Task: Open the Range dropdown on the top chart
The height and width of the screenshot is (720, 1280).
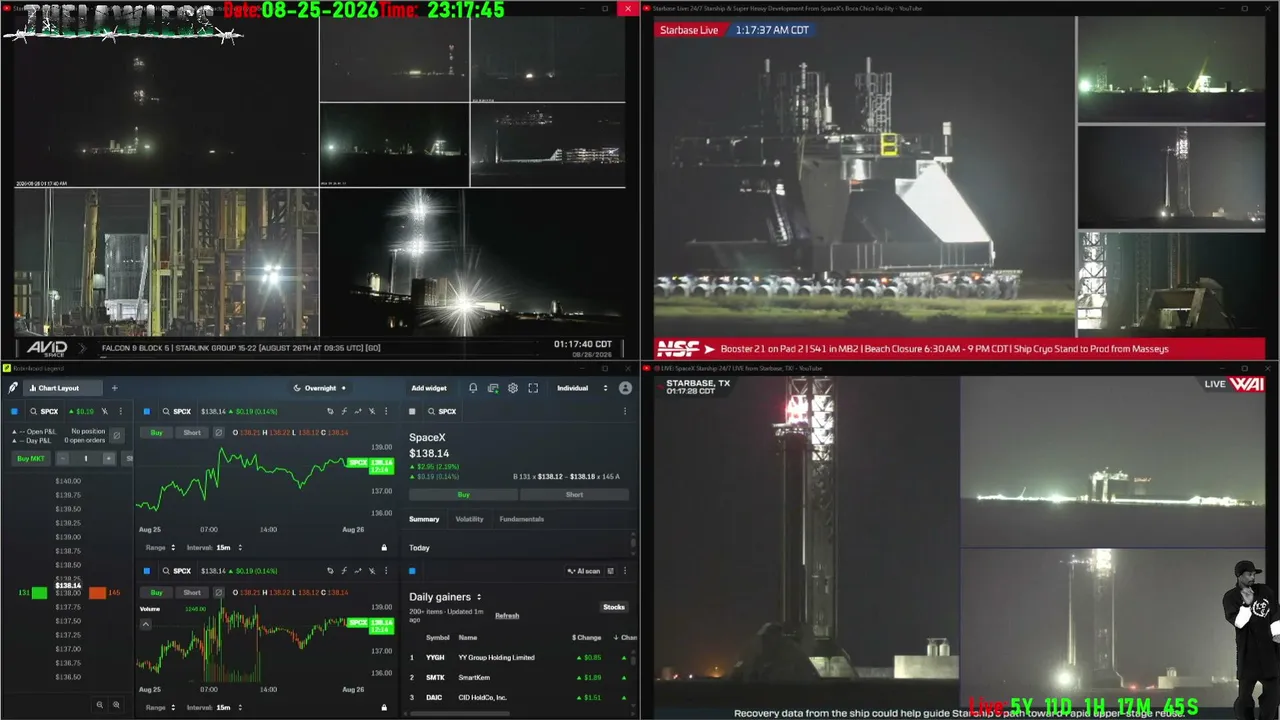Action: (161, 548)
